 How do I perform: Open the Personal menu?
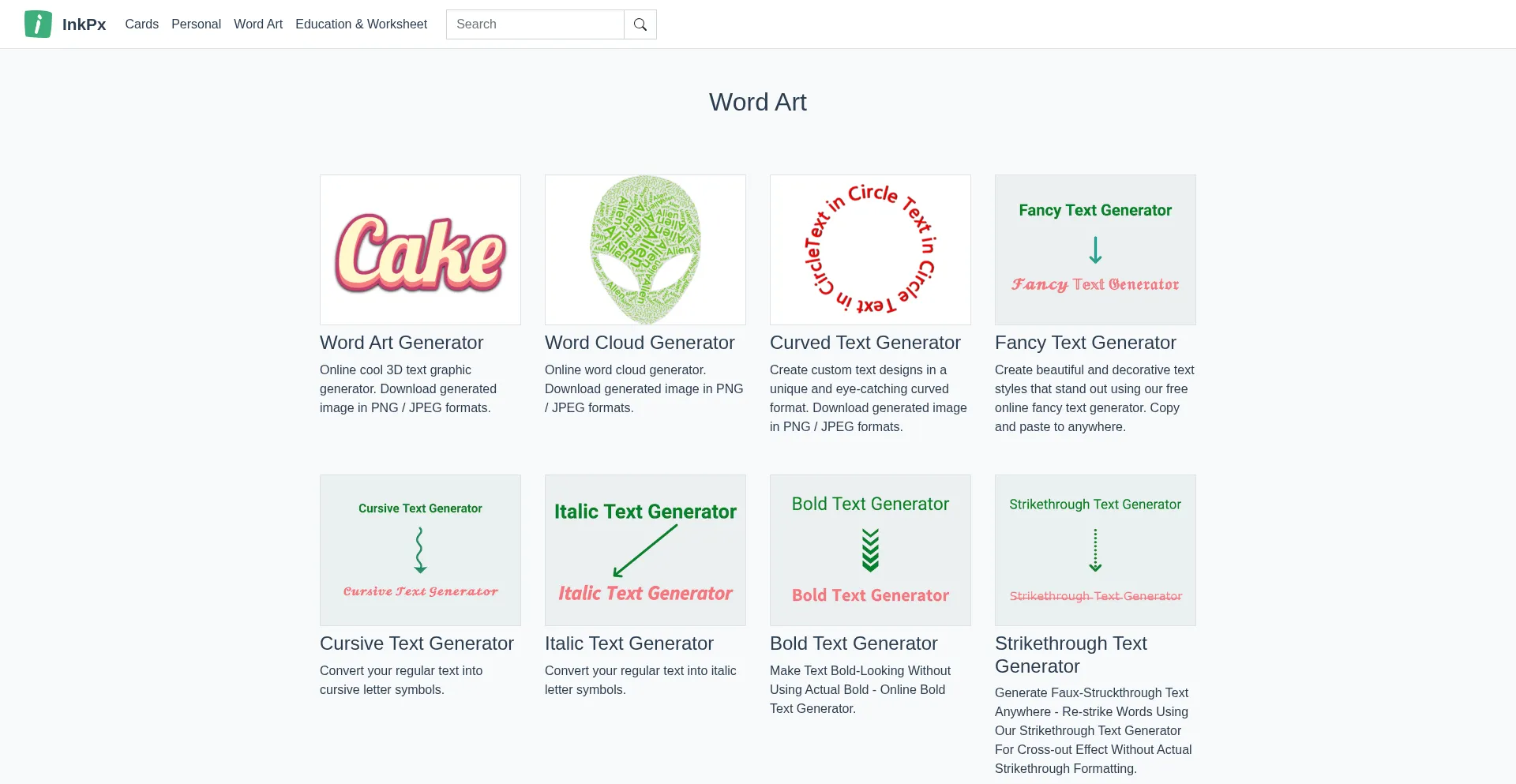(x=196, y=24)
